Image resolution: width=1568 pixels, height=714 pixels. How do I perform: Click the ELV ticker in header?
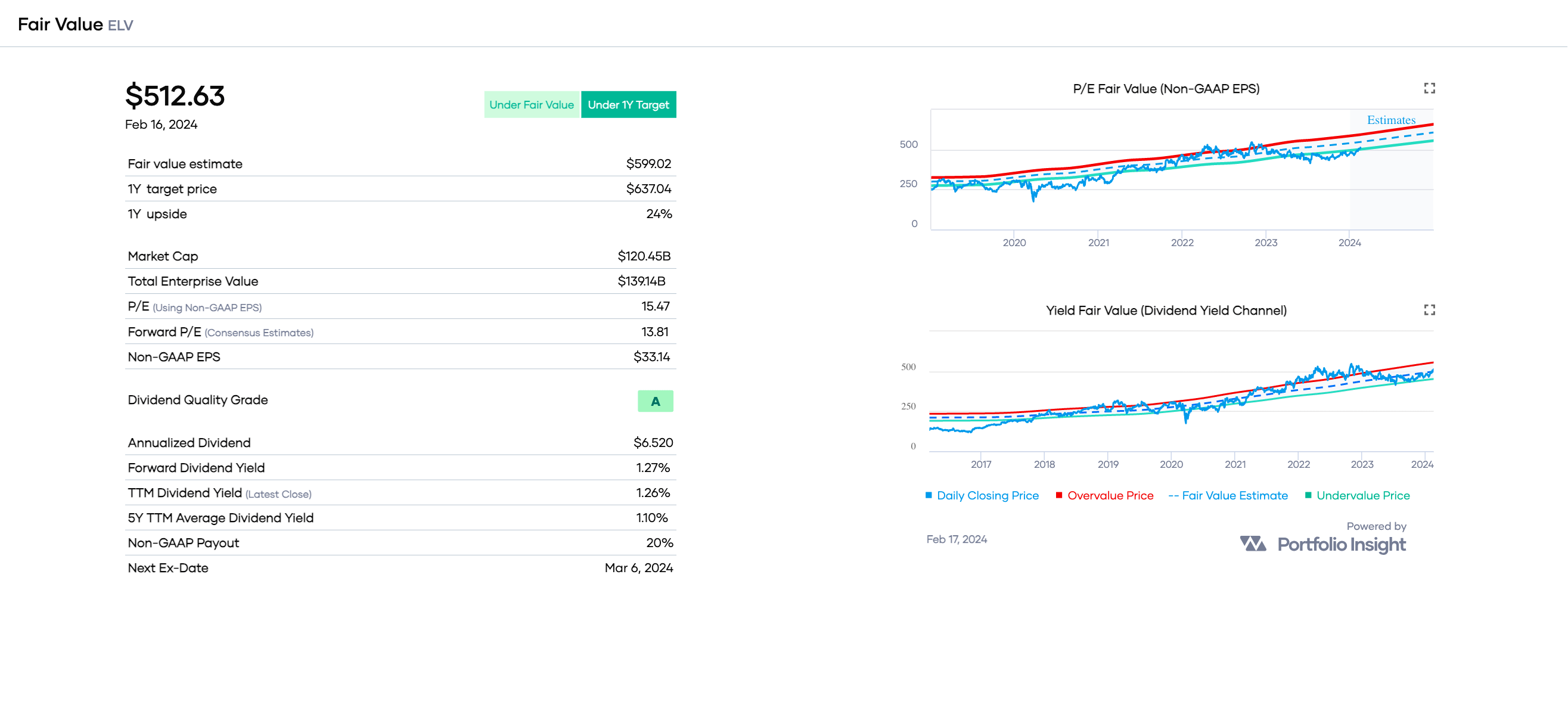[x=120, y=26]
